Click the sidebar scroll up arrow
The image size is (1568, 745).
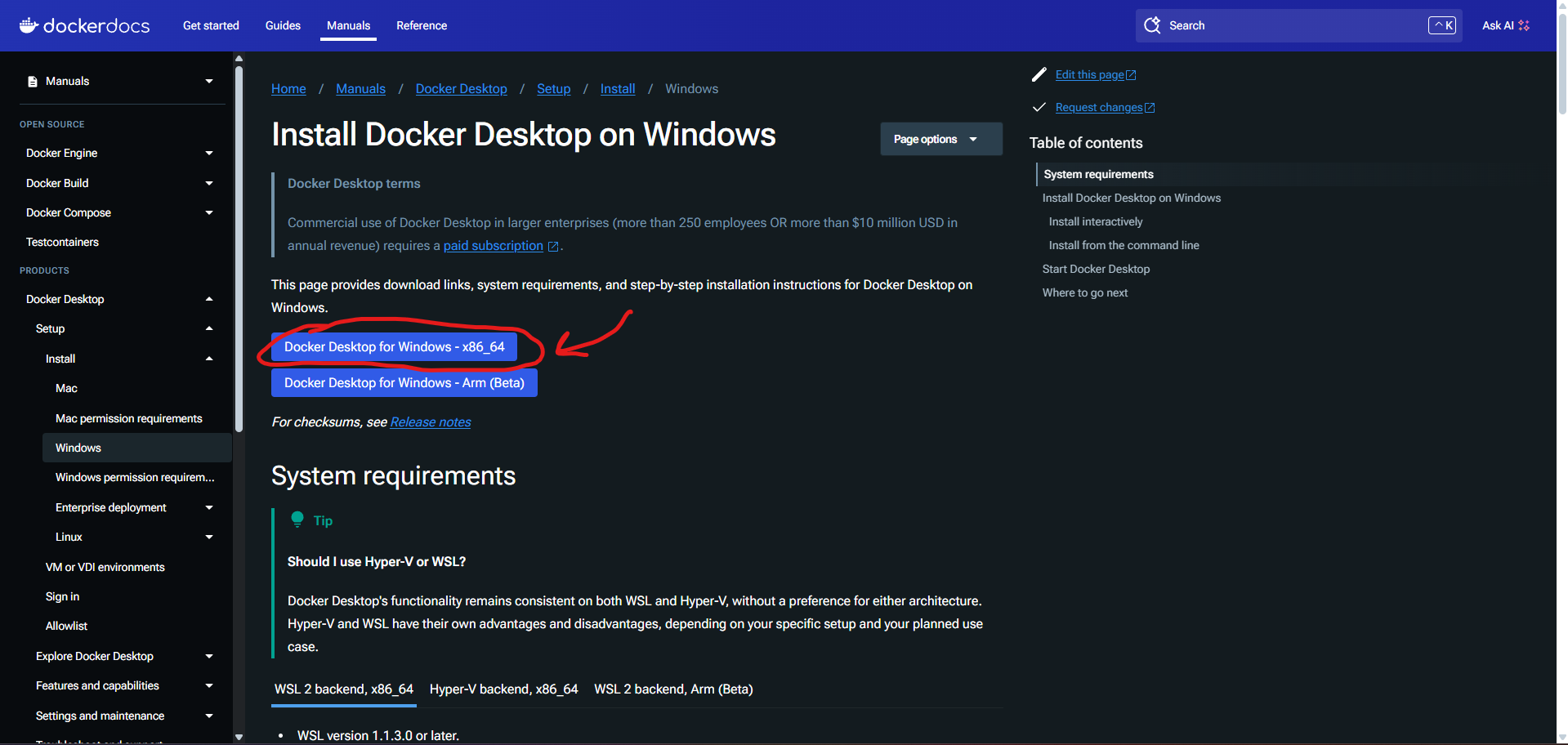point(239,59)
